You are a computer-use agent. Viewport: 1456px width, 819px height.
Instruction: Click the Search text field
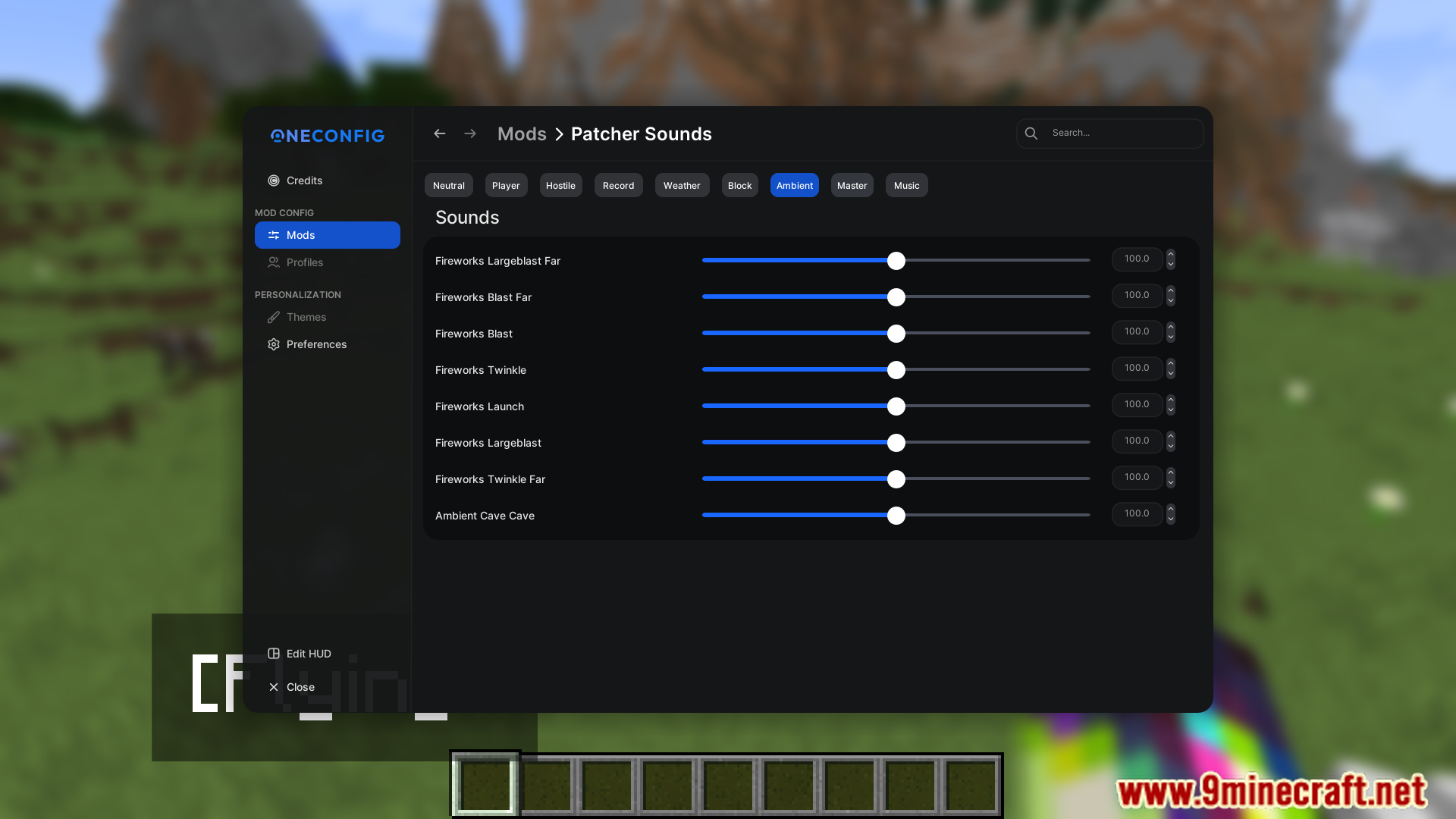pos(1110,133)
